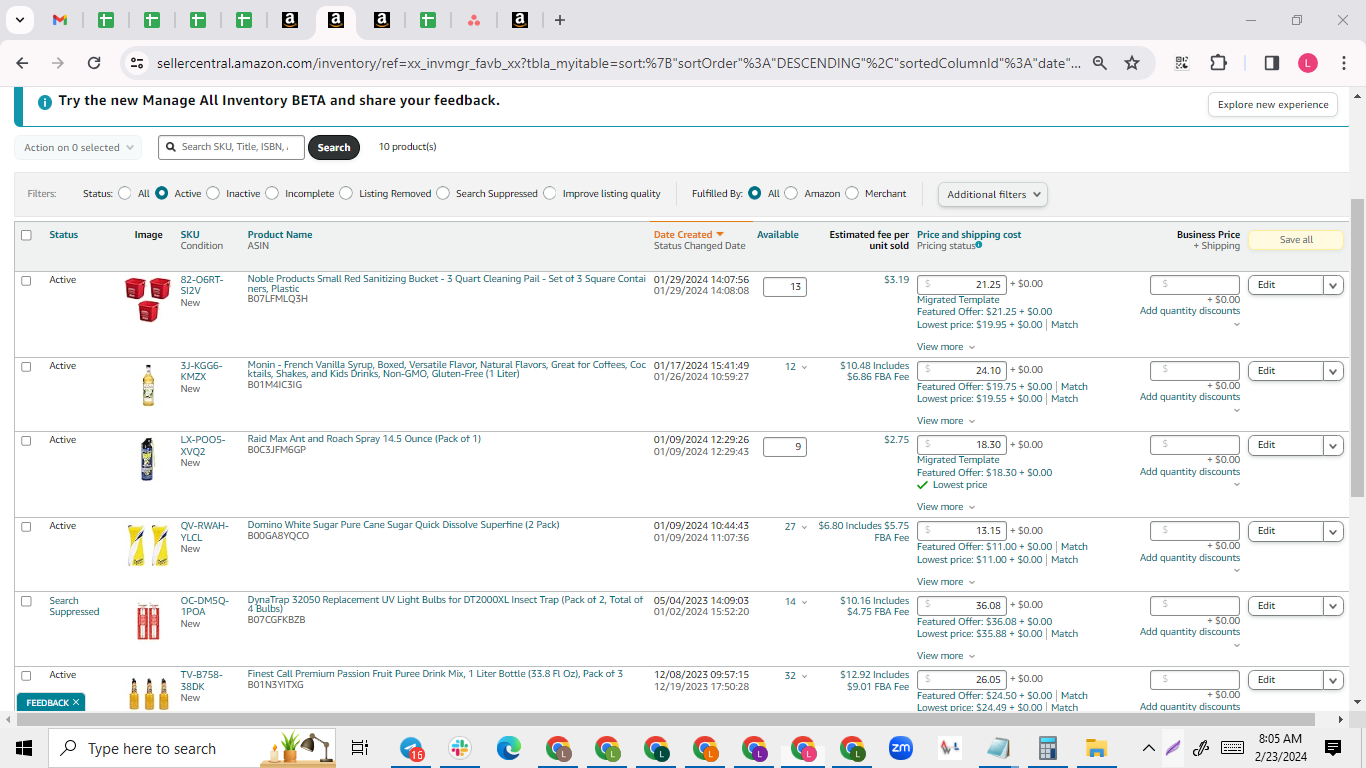Select the Inactive status filter

(212, 193)
